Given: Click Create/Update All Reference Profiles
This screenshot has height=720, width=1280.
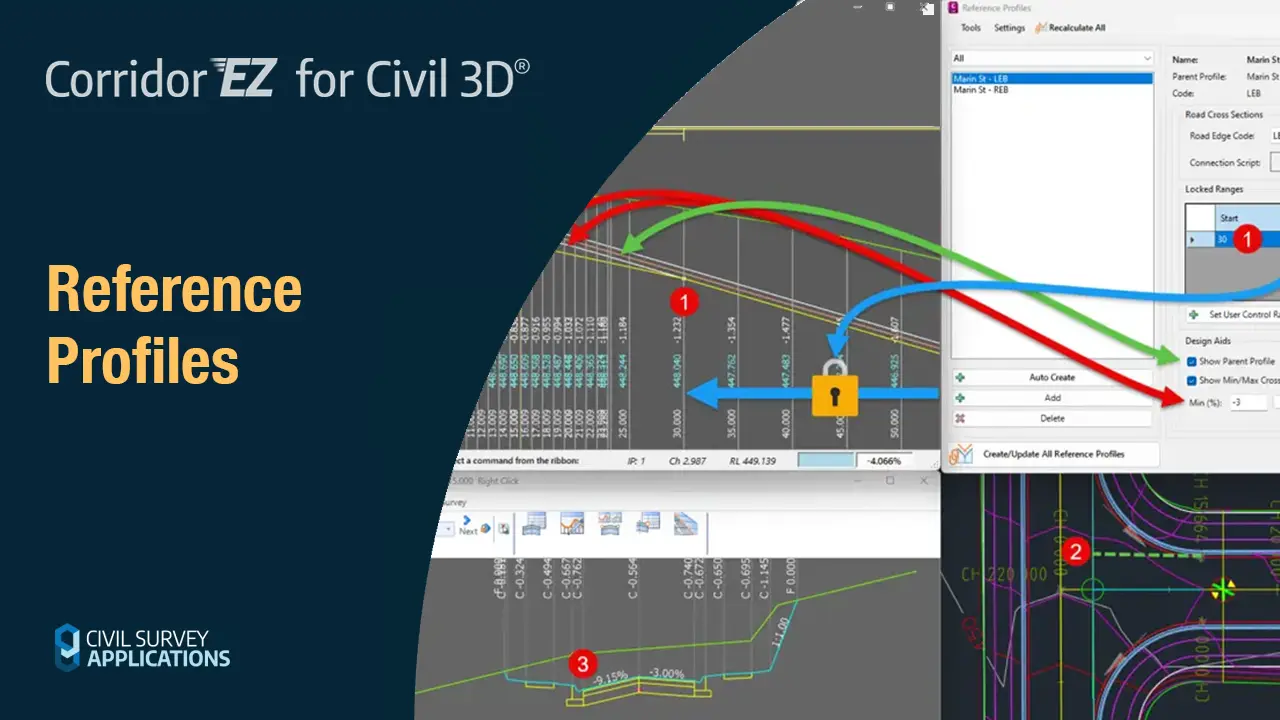Looking at the screenshot, I should pyautogui.click(x=1053, y=454).
